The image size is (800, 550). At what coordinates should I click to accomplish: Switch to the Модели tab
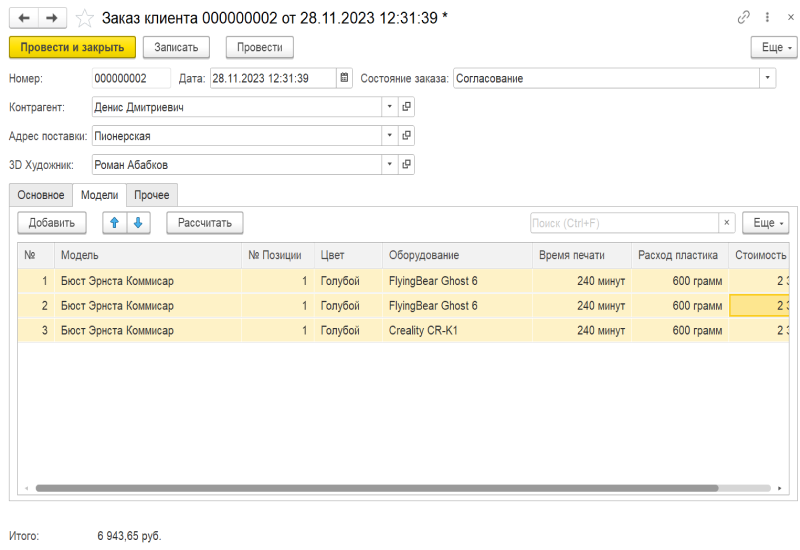pos(99,195)
